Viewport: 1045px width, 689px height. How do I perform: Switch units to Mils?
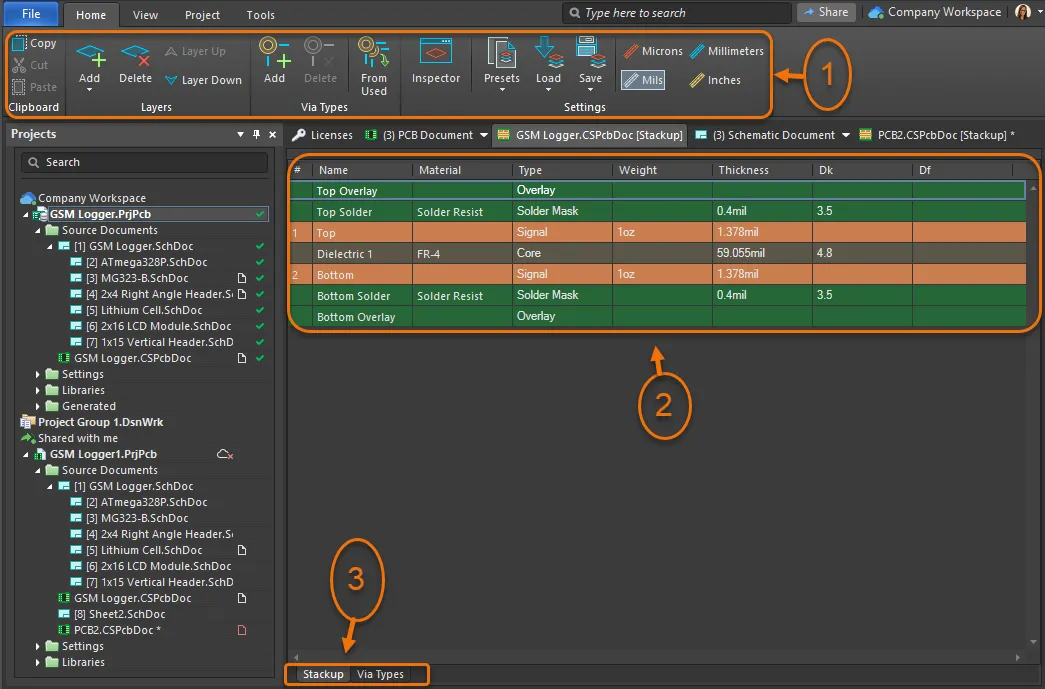[x=642, y=80]
